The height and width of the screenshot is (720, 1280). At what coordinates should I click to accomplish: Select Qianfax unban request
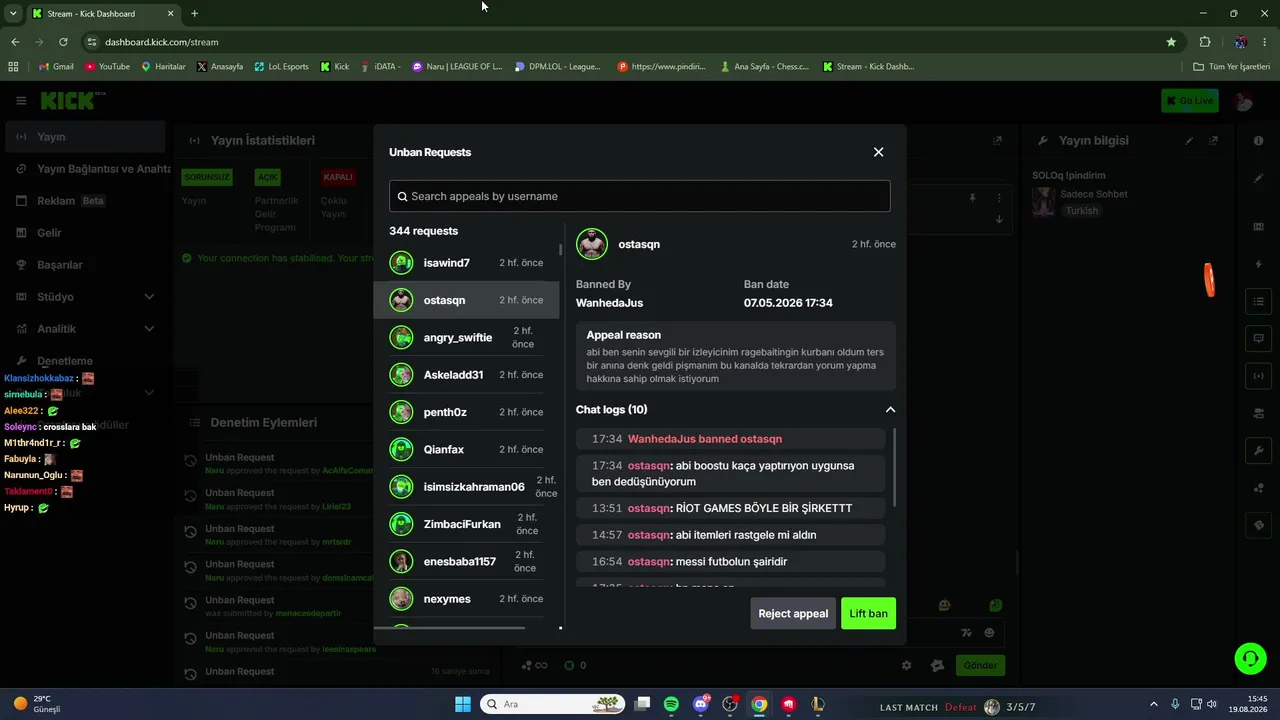(x=466, y=450)
